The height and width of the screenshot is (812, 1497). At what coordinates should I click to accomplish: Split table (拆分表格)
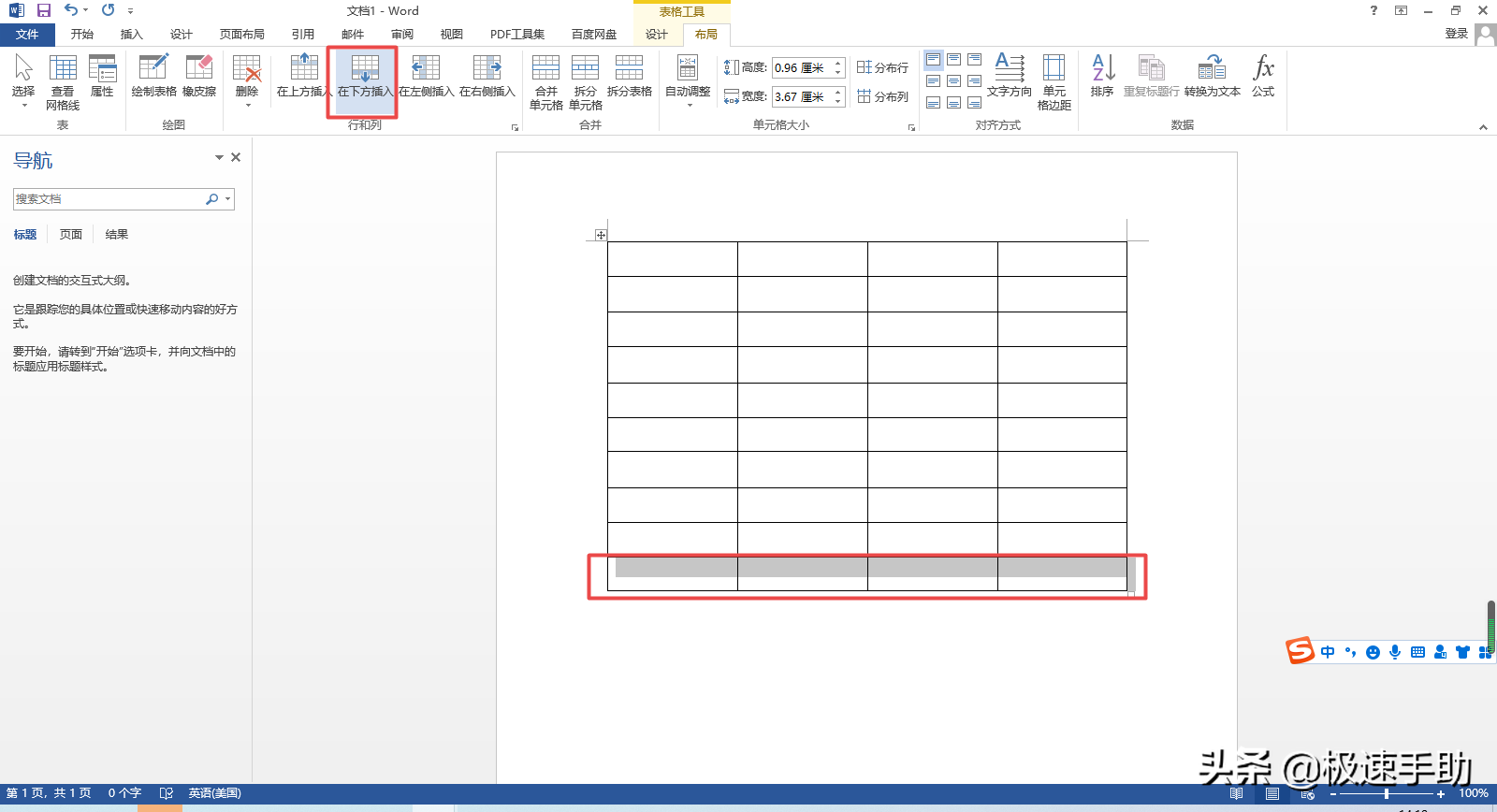click(x=630, y=76)
